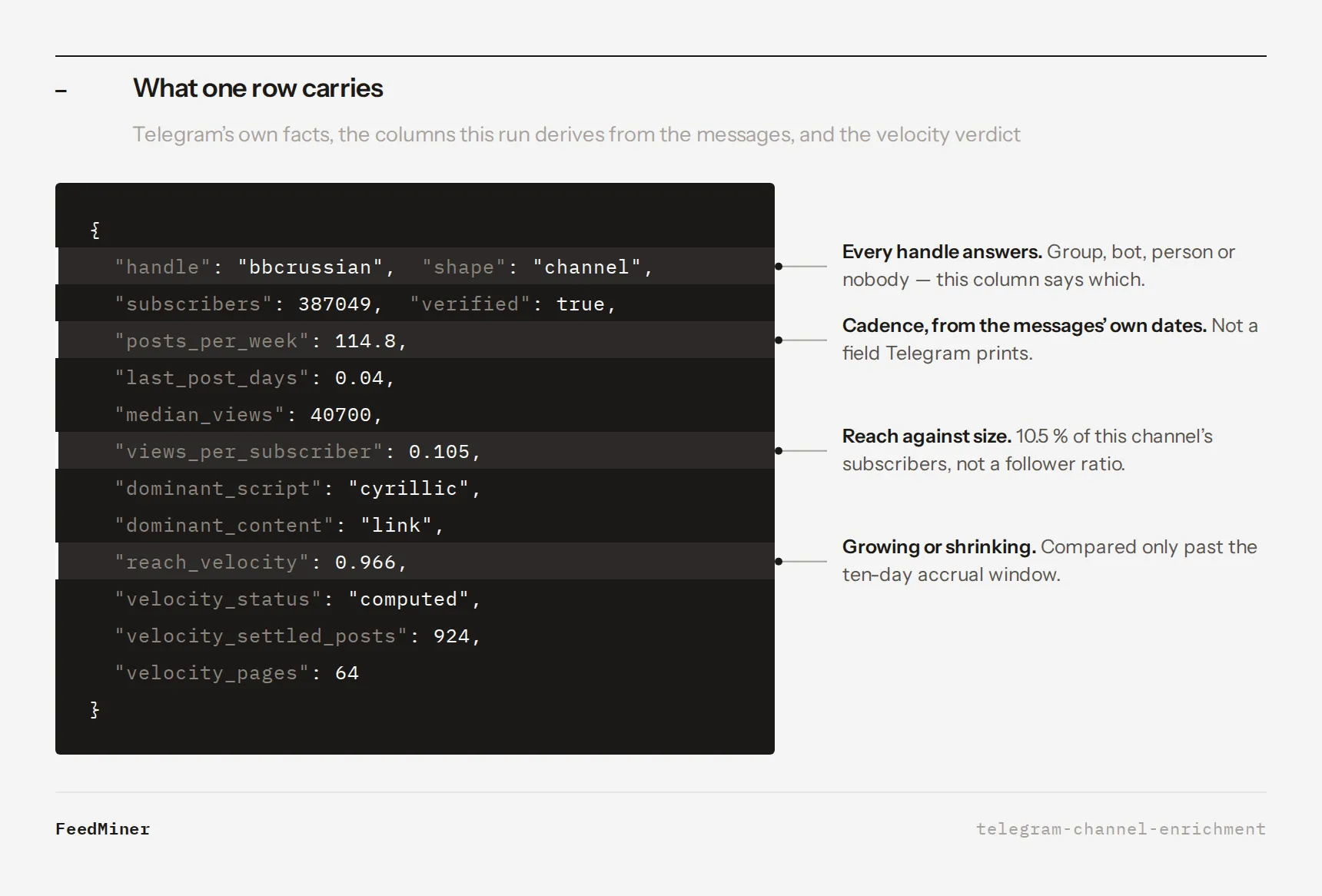Select the value "bbcrussian"
The image size is (1322, 896).
(x=310, y=267)
